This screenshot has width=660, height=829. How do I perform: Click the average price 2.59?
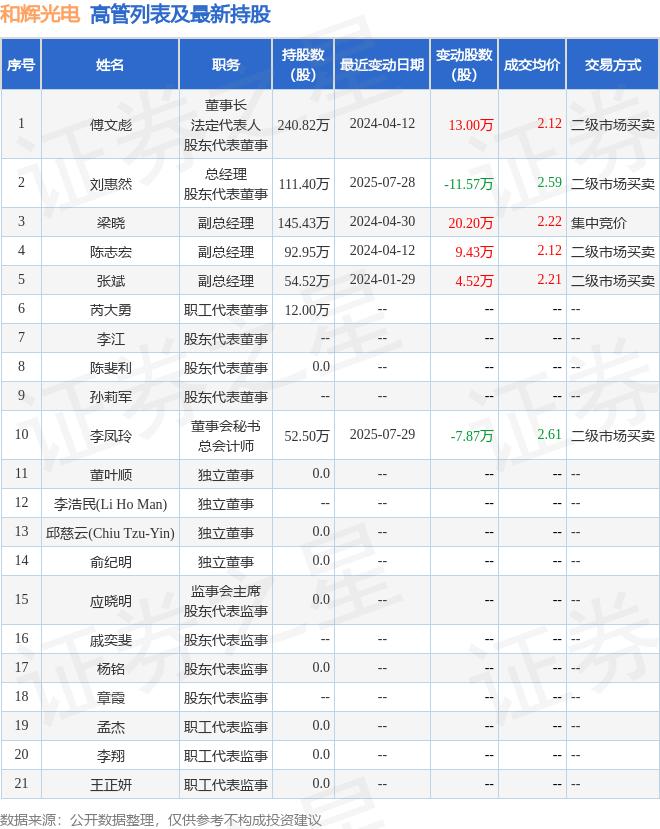pyautogui.click(x=549, y=182)
